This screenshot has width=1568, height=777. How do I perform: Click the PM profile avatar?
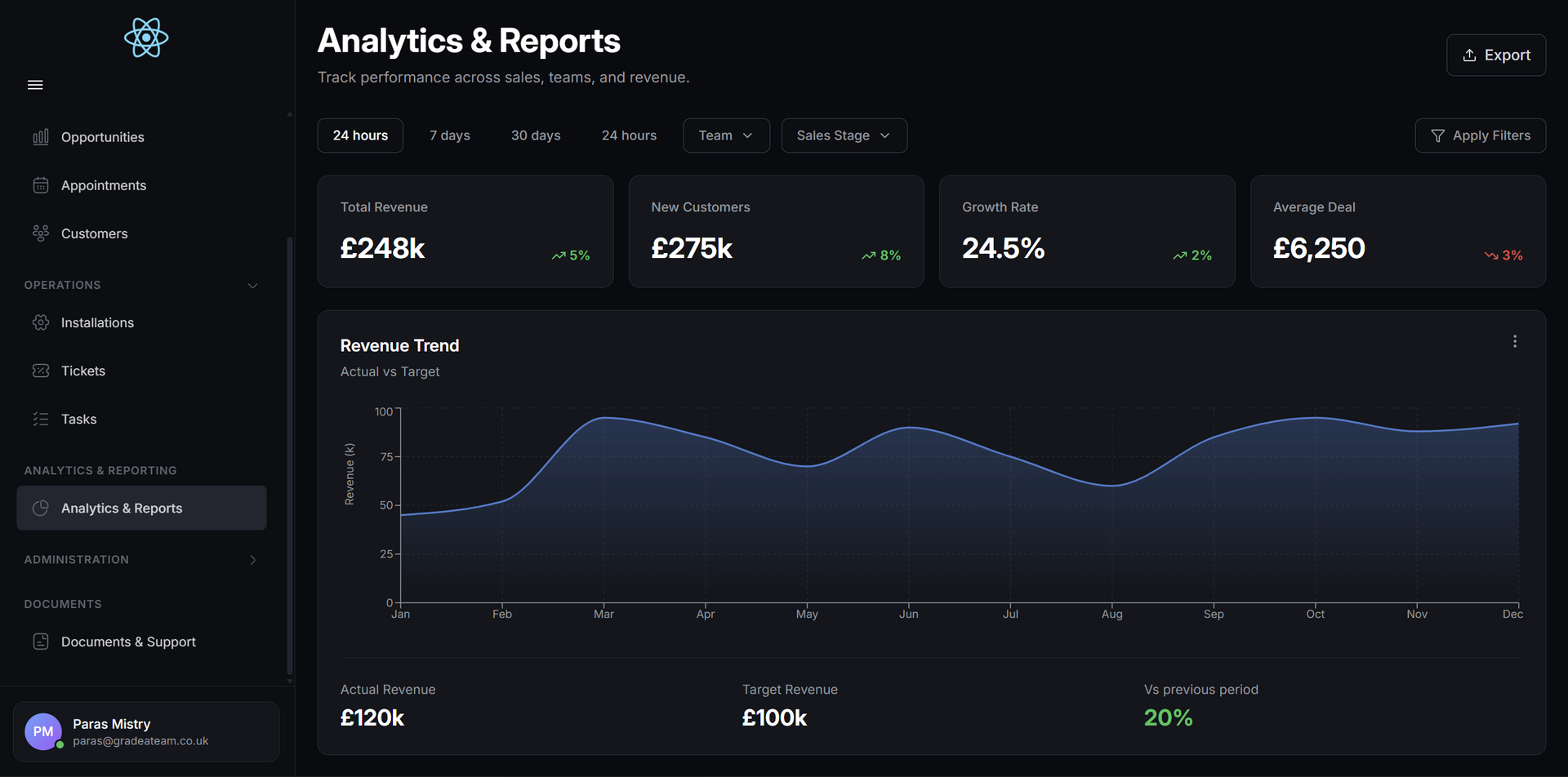(x=43, y=731)
